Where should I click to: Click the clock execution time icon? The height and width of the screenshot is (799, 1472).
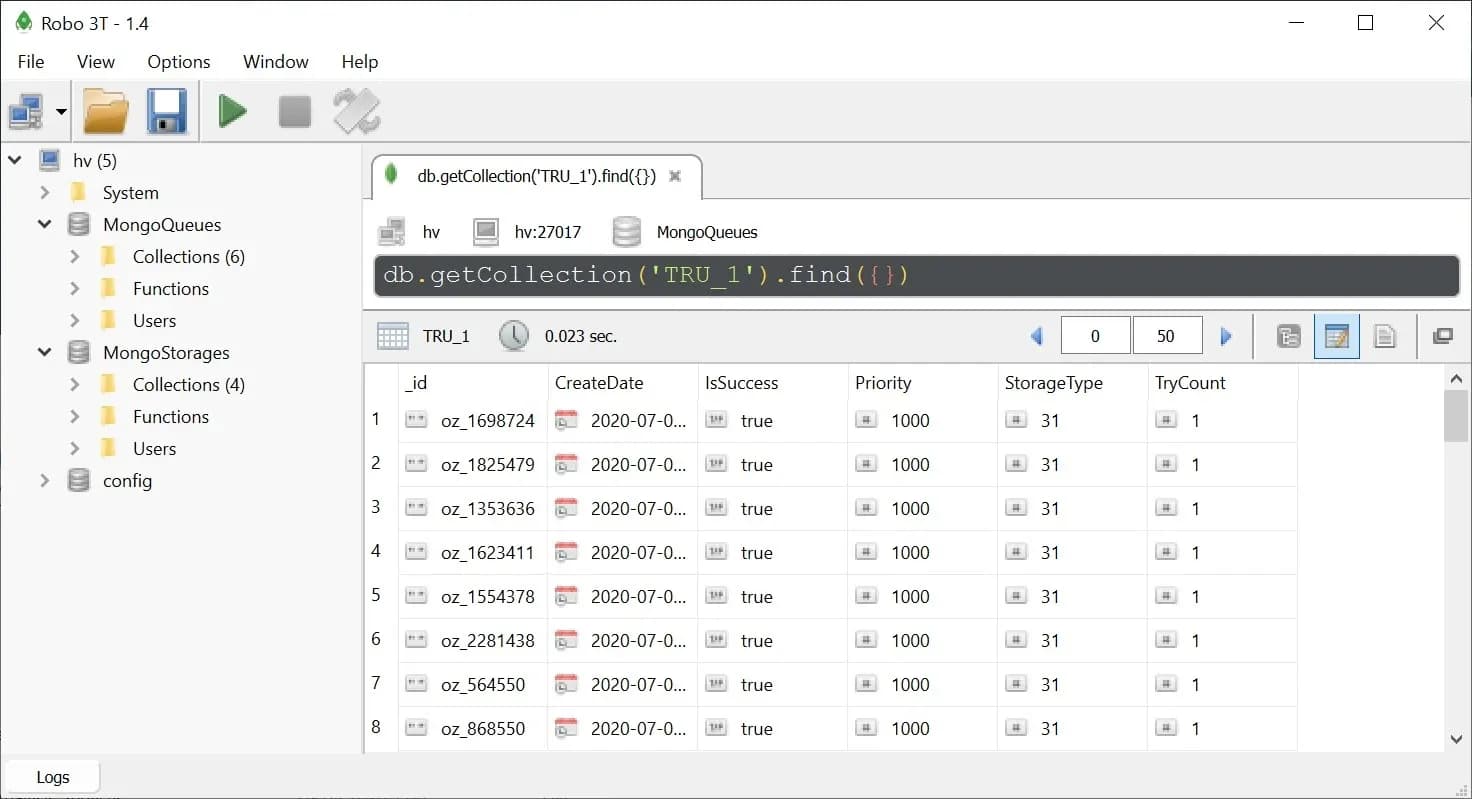(x=514, y=336)
